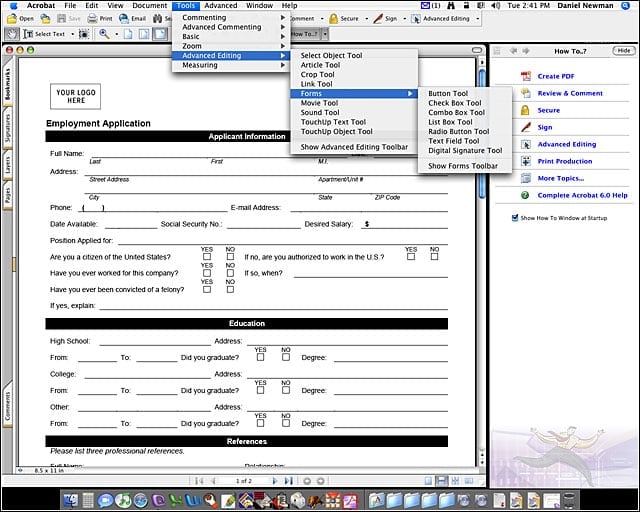
Task: Check NO for College graduate question
Action: (286, 390)
